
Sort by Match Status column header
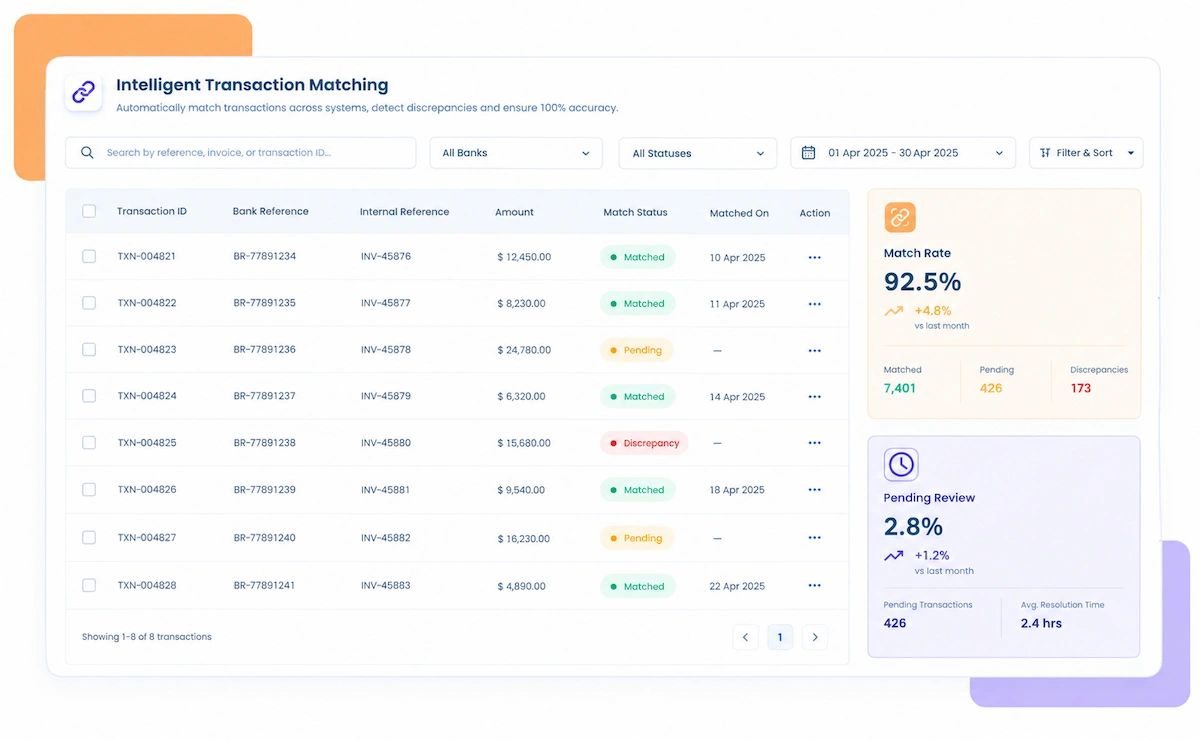point(635,212)
